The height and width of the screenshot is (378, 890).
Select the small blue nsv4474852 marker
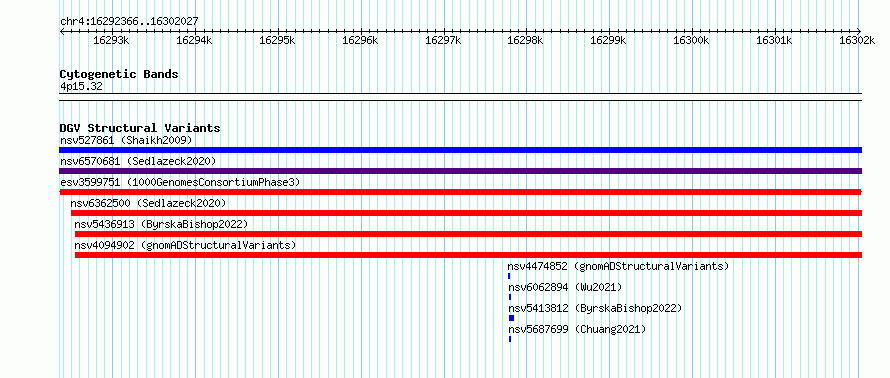(509, 276)
